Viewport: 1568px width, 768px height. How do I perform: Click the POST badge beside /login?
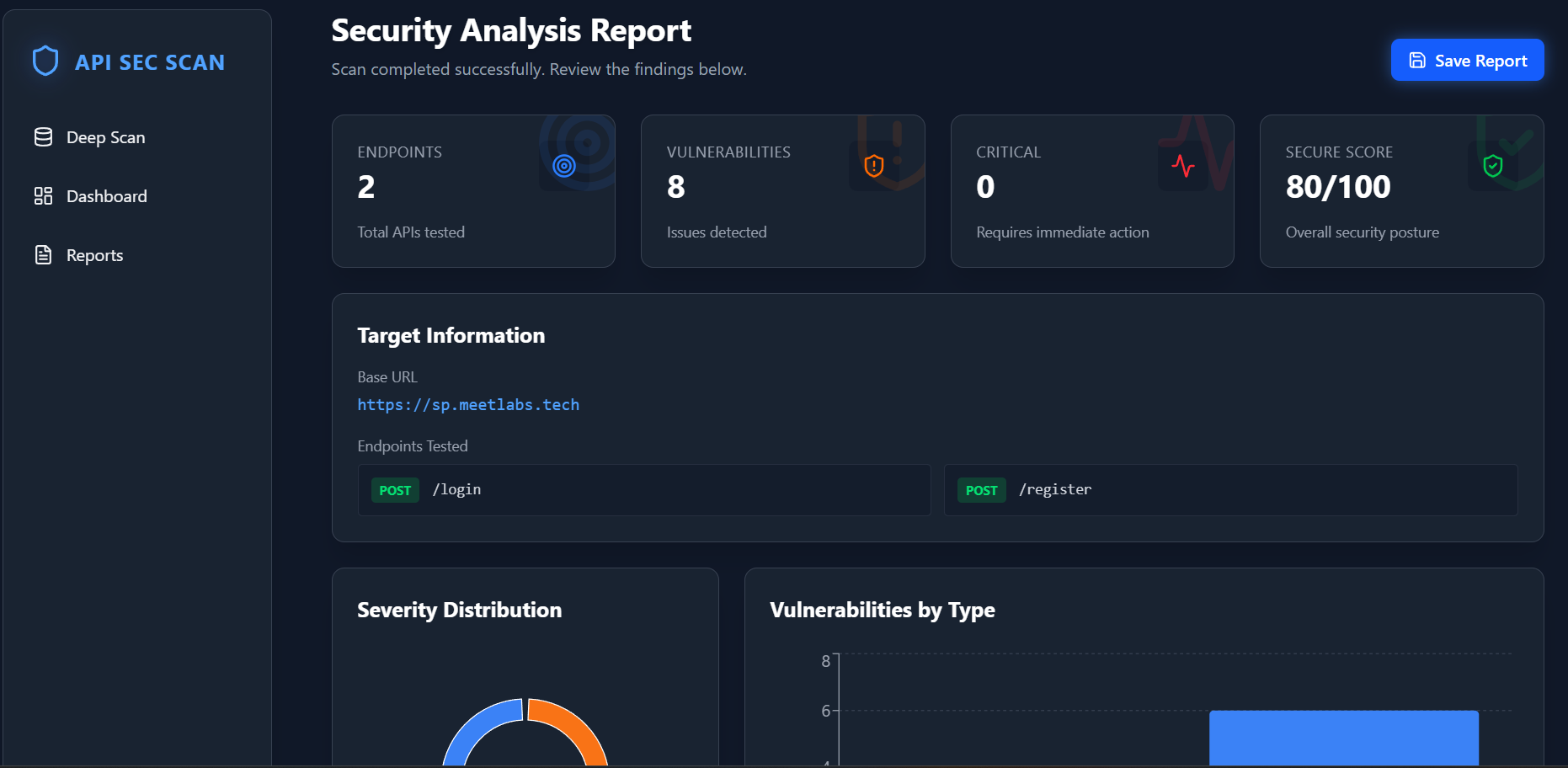pyautogui.click(x=395, y=490)
